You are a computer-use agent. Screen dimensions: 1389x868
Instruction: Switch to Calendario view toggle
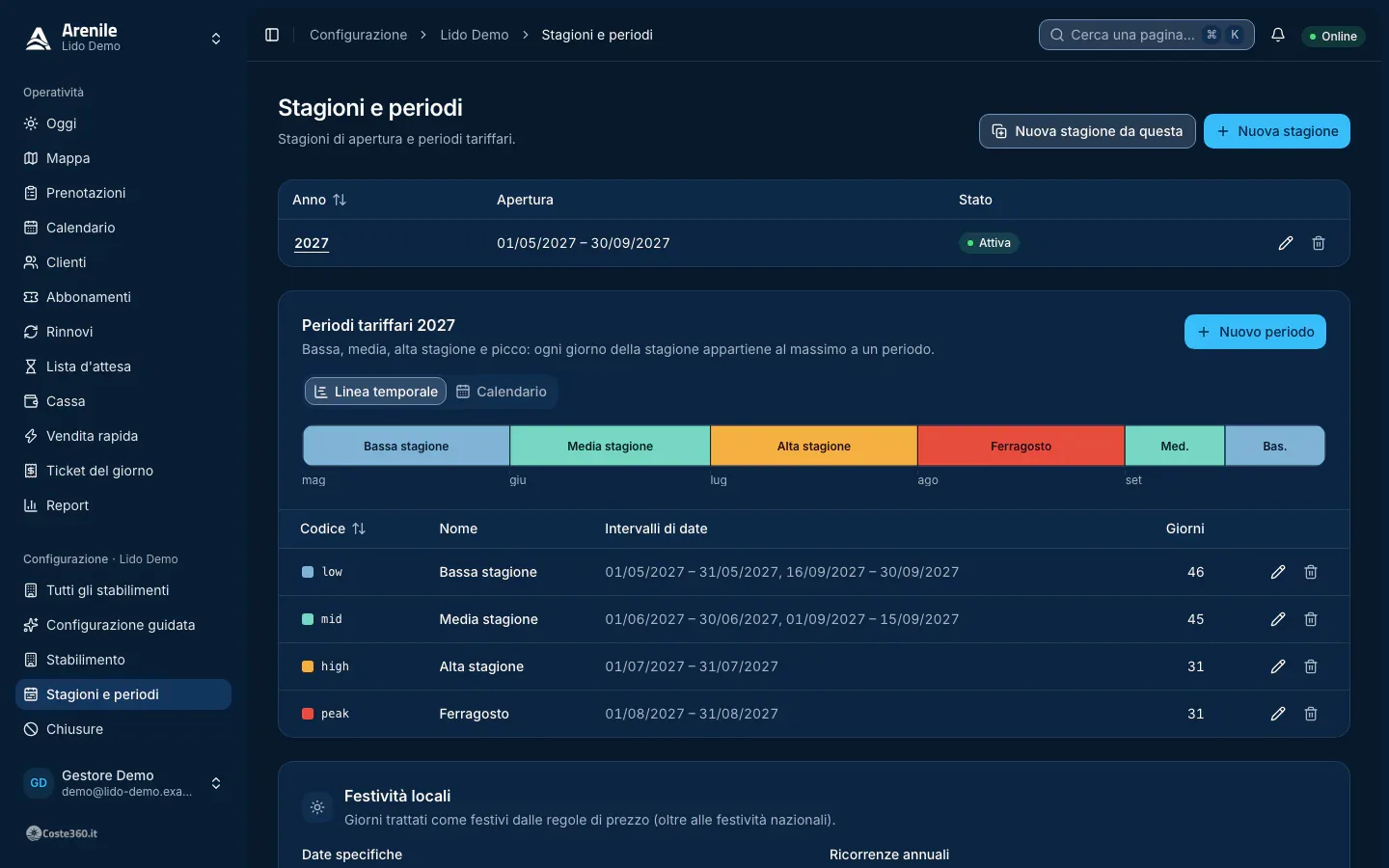[502, 392]
